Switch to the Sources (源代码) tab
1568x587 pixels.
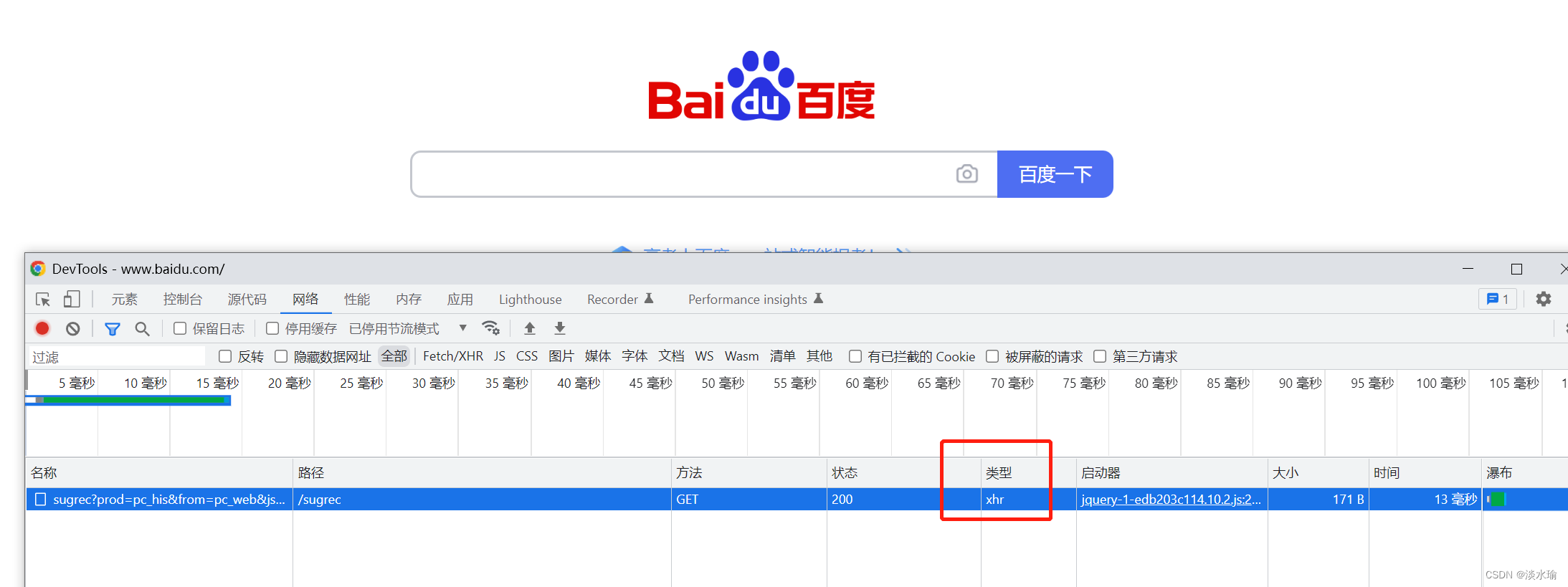click(x=247, y=299)
